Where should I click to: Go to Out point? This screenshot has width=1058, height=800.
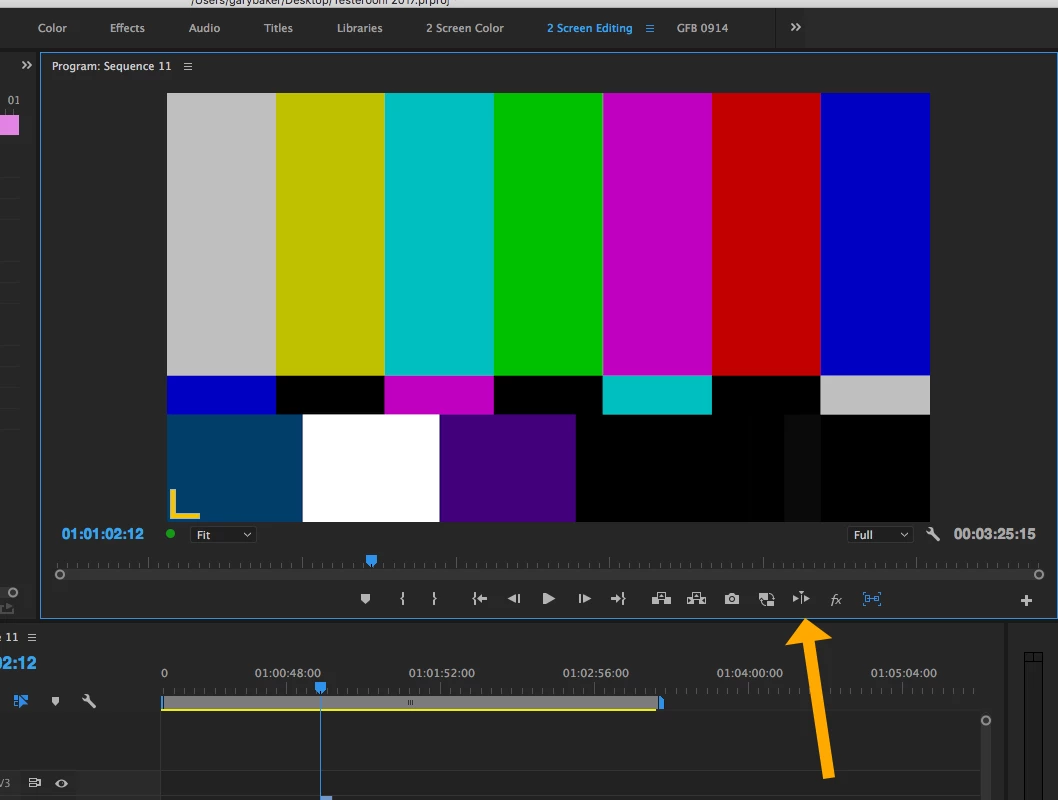(x=618, y=598)
